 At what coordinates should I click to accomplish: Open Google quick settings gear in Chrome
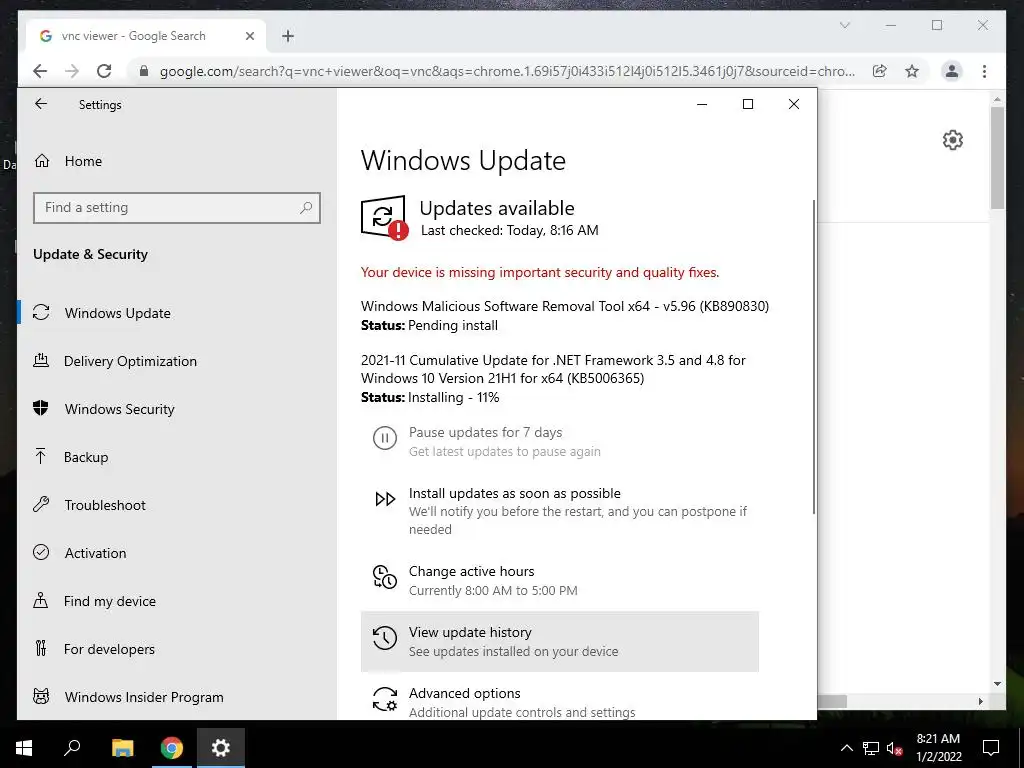[x=953, y=140]
